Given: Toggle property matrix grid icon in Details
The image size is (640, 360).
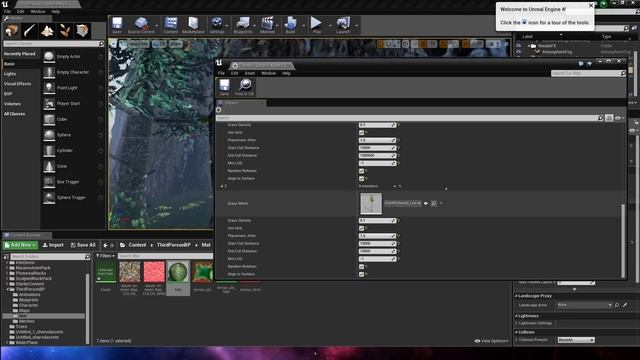Looking at the screenshot, I should tap(609, 118).
